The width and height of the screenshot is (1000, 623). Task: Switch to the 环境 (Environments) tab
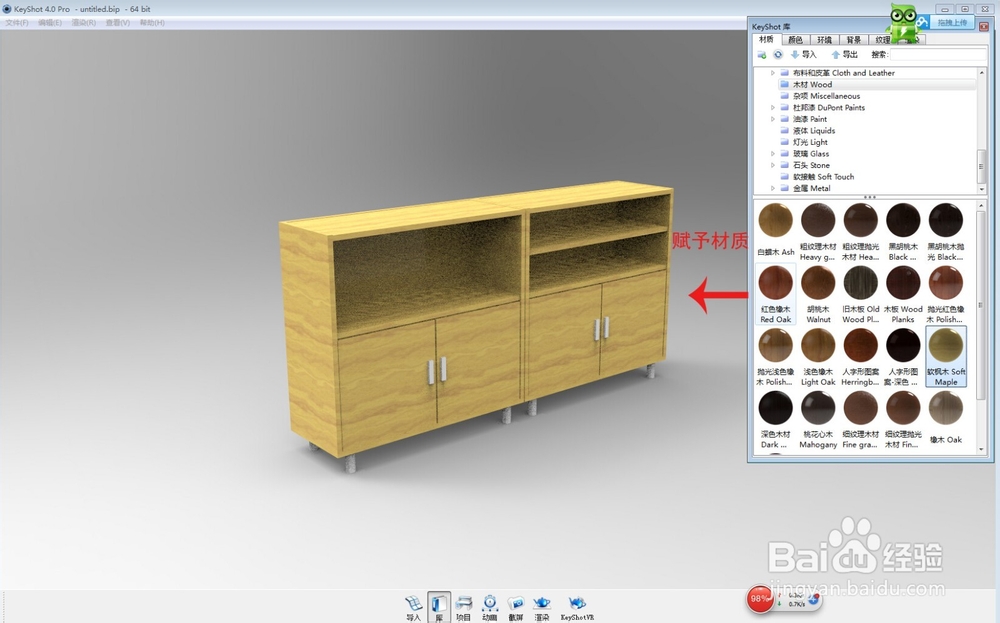click(x=825, y=40)
